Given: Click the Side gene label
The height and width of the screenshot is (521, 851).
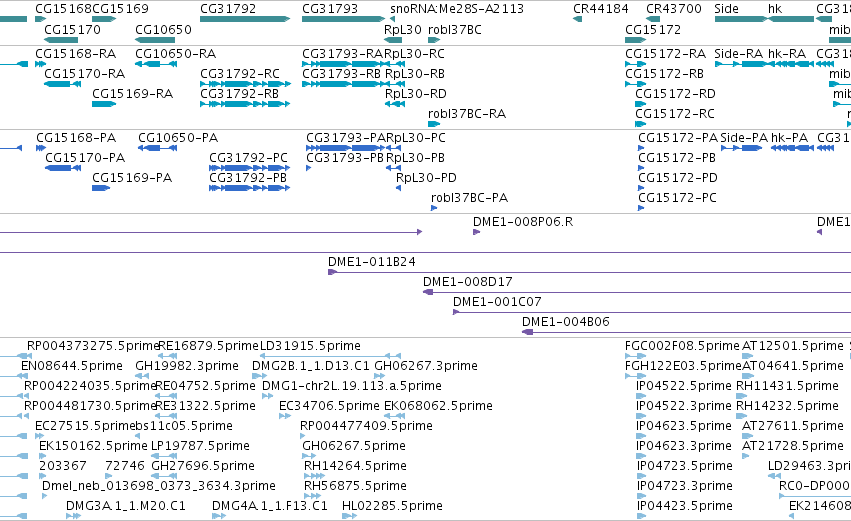Looking at the screenshot, I should [726, 9].
